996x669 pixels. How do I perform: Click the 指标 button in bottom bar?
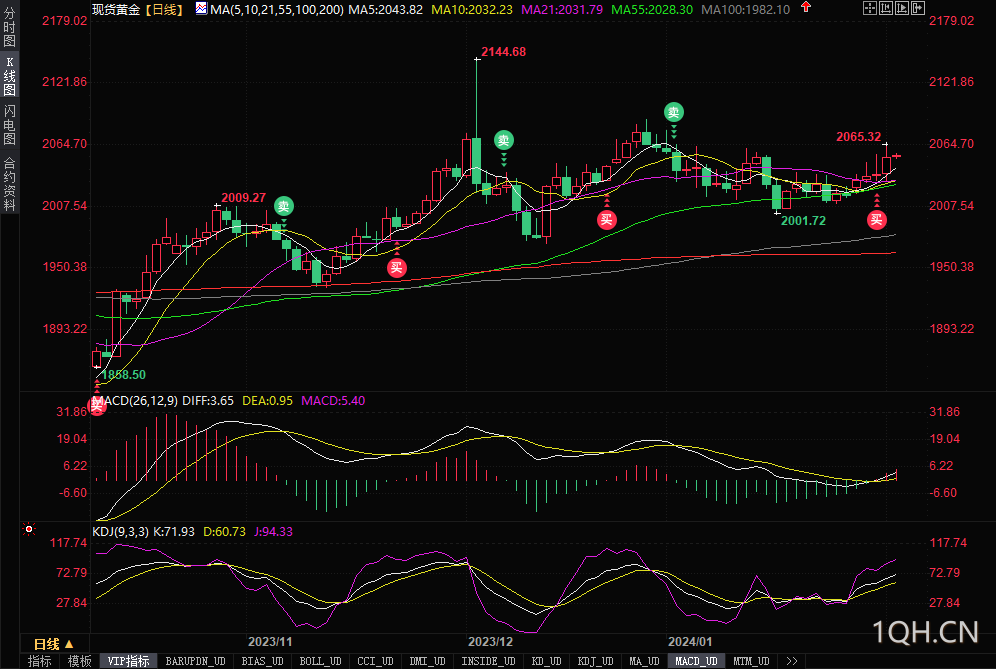[x=39, y=661]
